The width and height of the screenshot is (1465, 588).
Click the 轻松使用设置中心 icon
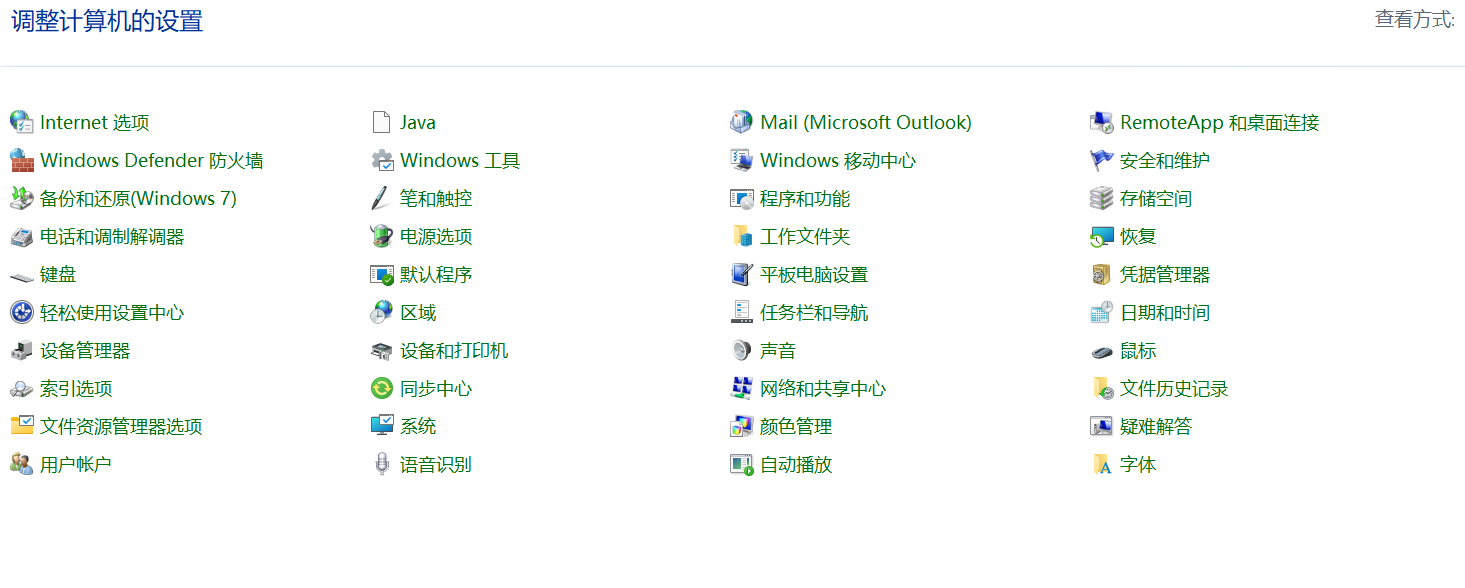click(22, 312)
